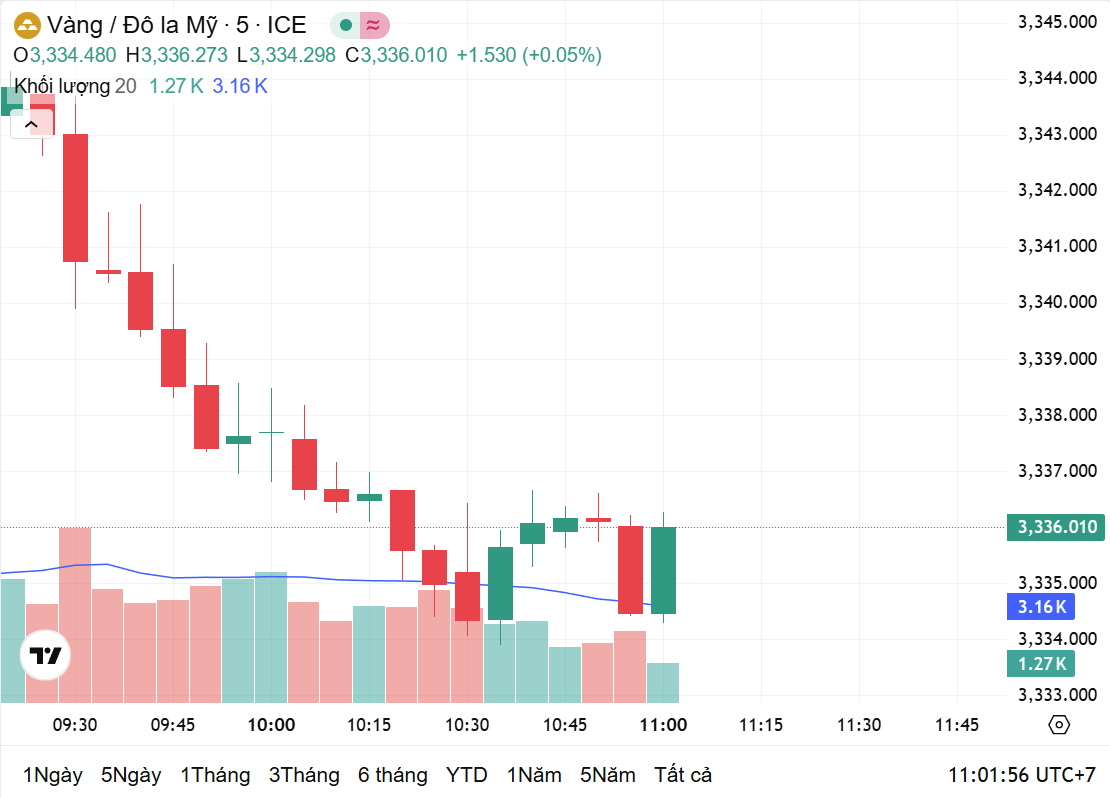Show all data with Tất cả
Viewport: 1110px width, 798px height.
point(683,775)
